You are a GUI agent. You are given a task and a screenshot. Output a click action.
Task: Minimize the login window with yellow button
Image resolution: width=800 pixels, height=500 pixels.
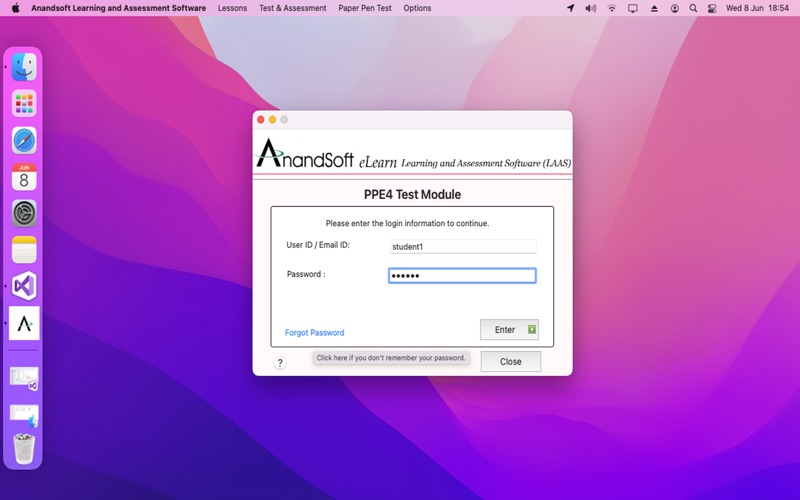click(272, 119)
